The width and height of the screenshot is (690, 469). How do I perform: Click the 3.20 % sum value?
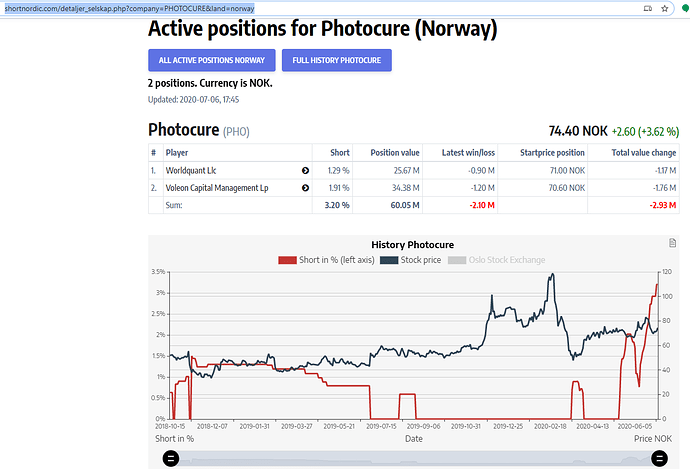point(337,205)
